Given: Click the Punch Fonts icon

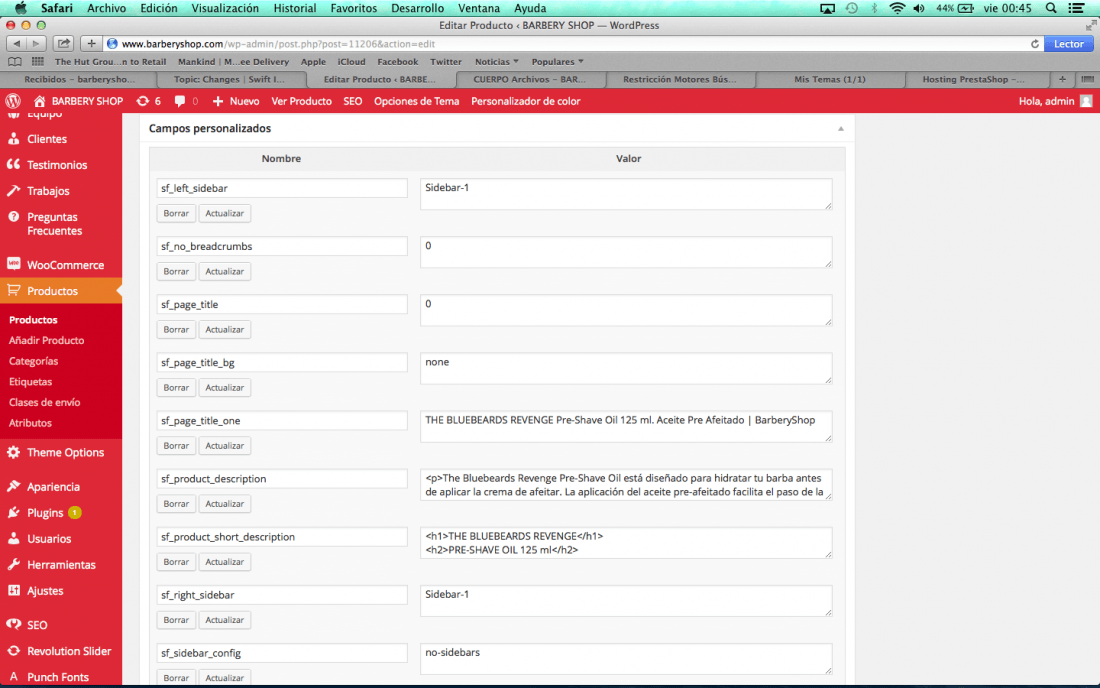Looking at the screenshot, I should (x=13, y=677).
